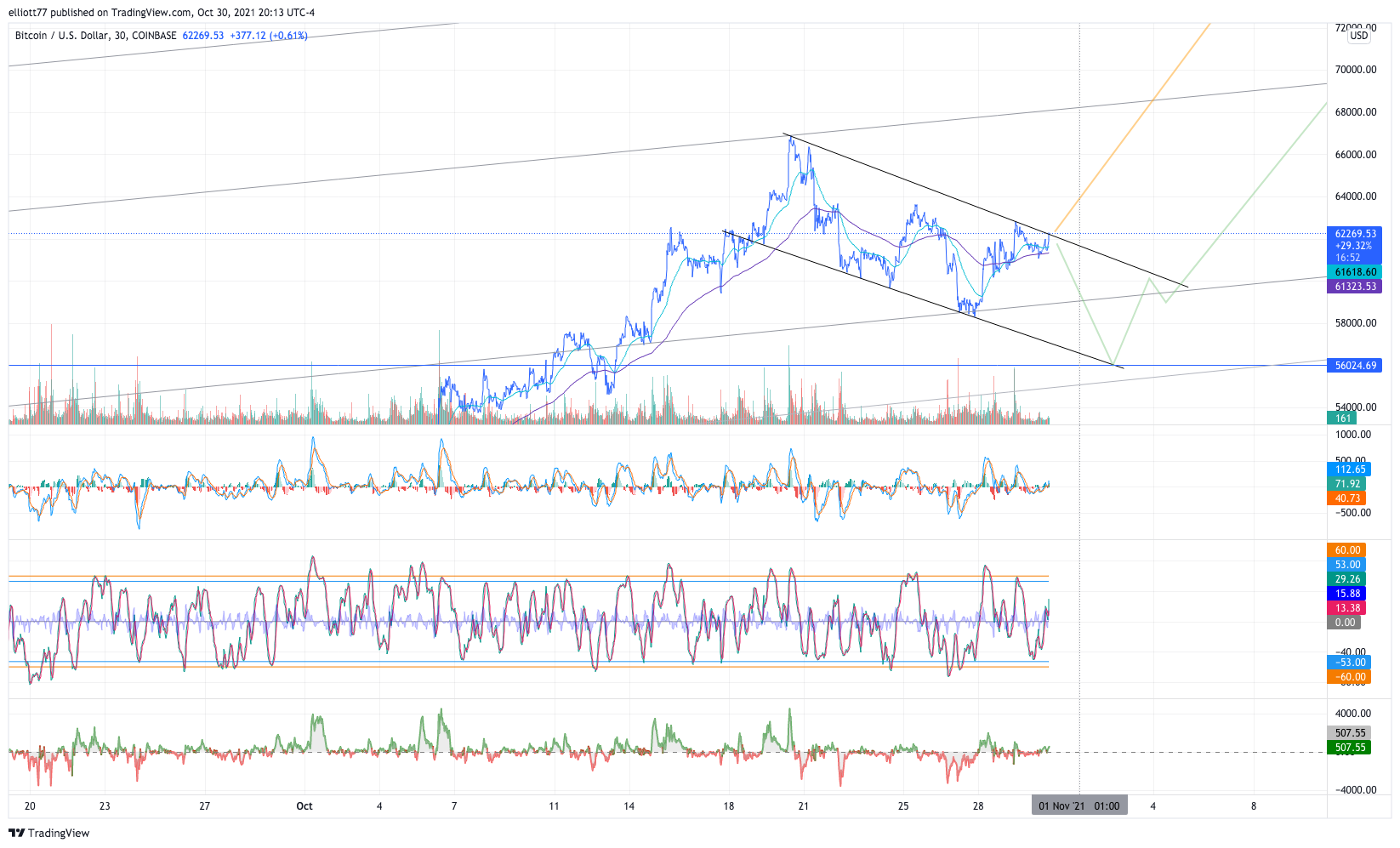The height and width of the screenshot is (848, 1400).
Task: Click the blue 62269.53 current price axis label
Action: 1354,233
